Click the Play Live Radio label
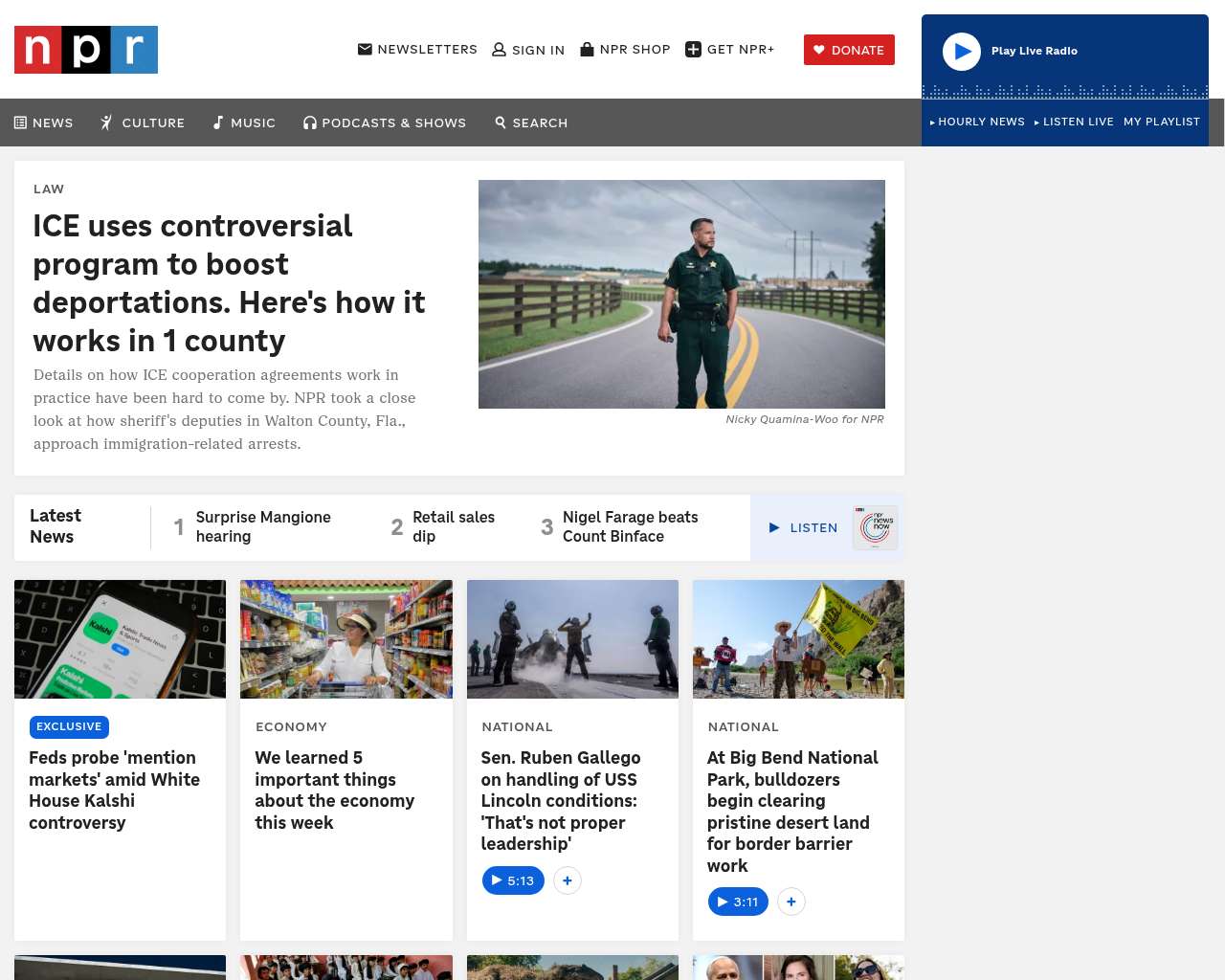The height and width of the screenshot is (980, 1225). coord(1035,51)
